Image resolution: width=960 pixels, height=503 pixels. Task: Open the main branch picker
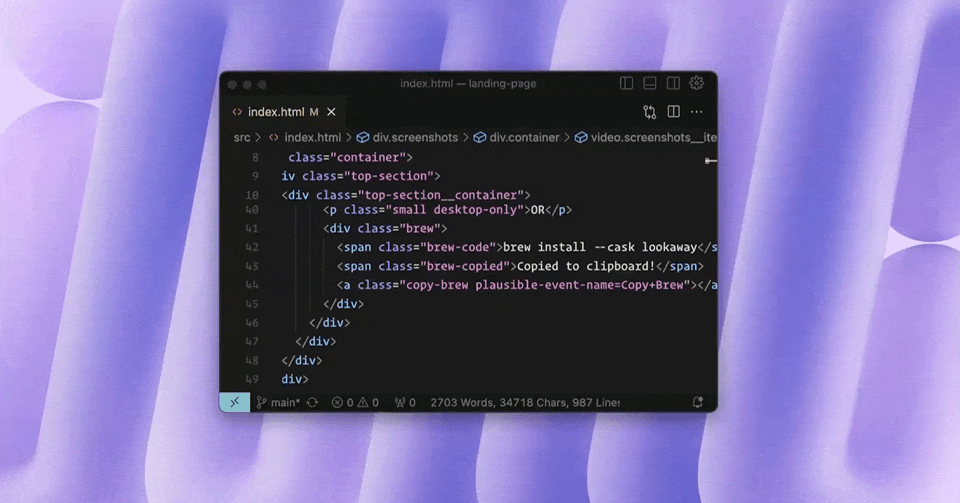click(x=278, y=402)
